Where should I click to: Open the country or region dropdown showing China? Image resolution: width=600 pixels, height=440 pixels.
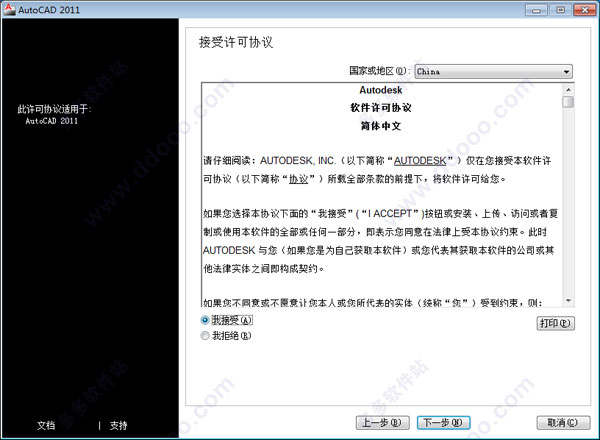pyautogui.click(x=494, y=72)
